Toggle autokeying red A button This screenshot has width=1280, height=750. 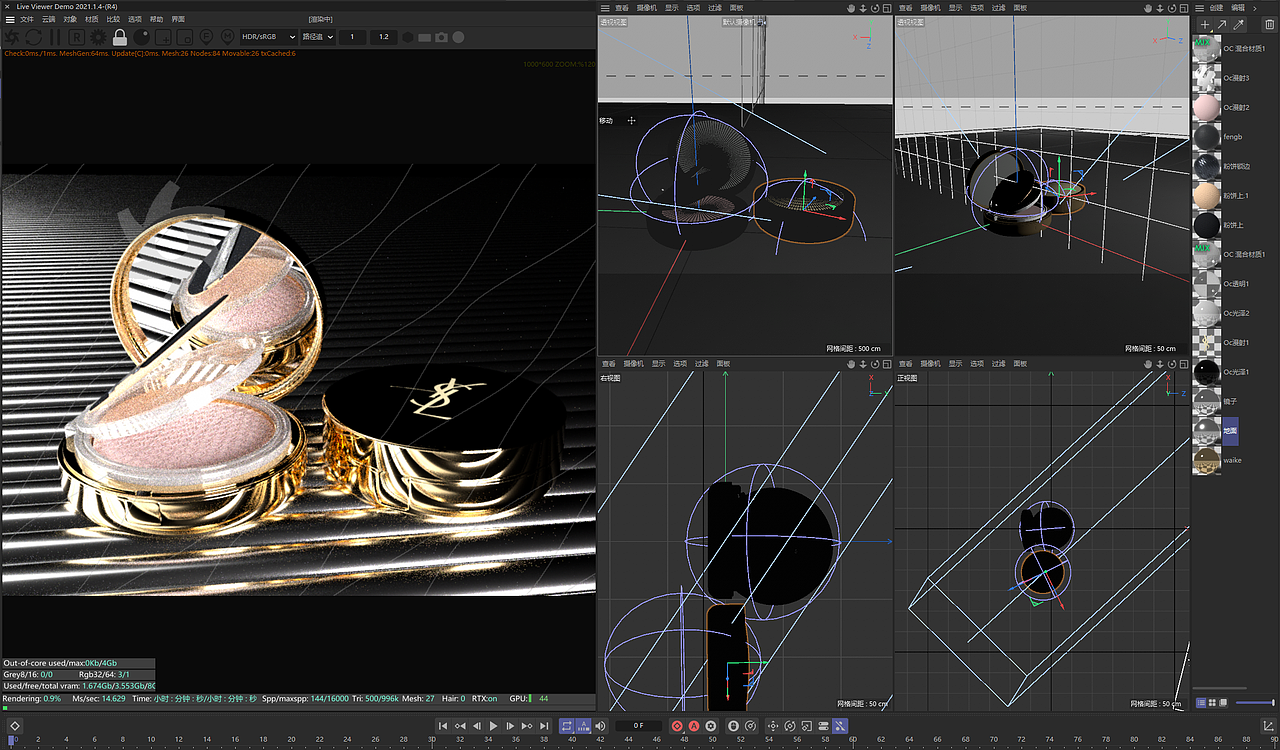694,725
